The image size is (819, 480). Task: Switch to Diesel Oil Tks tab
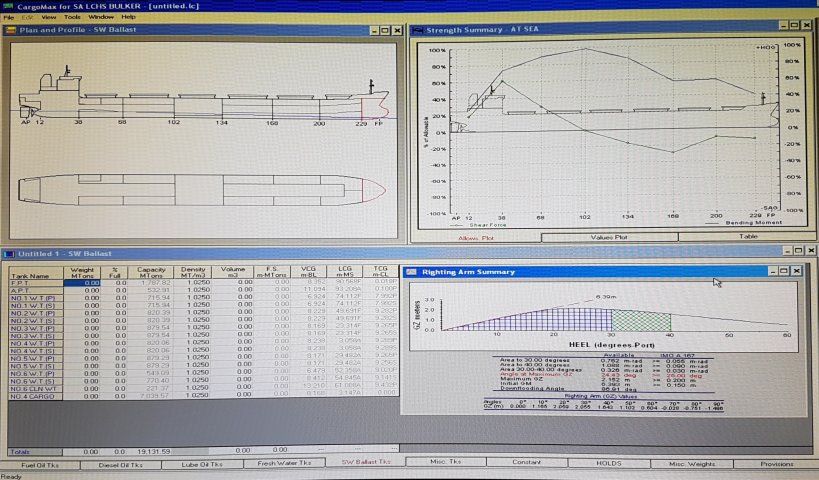(121, 465)
